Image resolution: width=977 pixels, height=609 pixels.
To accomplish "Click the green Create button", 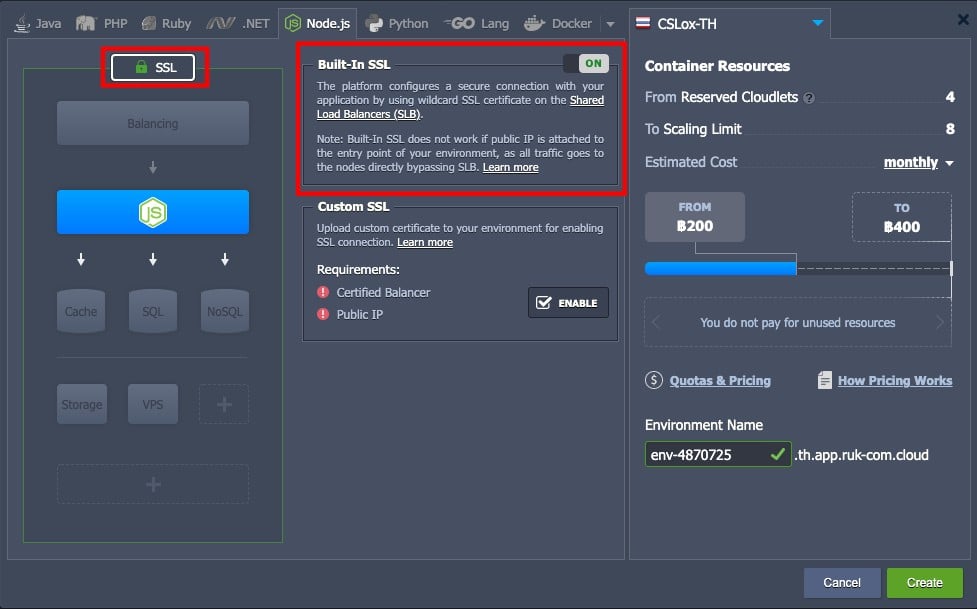I will 925,582.
